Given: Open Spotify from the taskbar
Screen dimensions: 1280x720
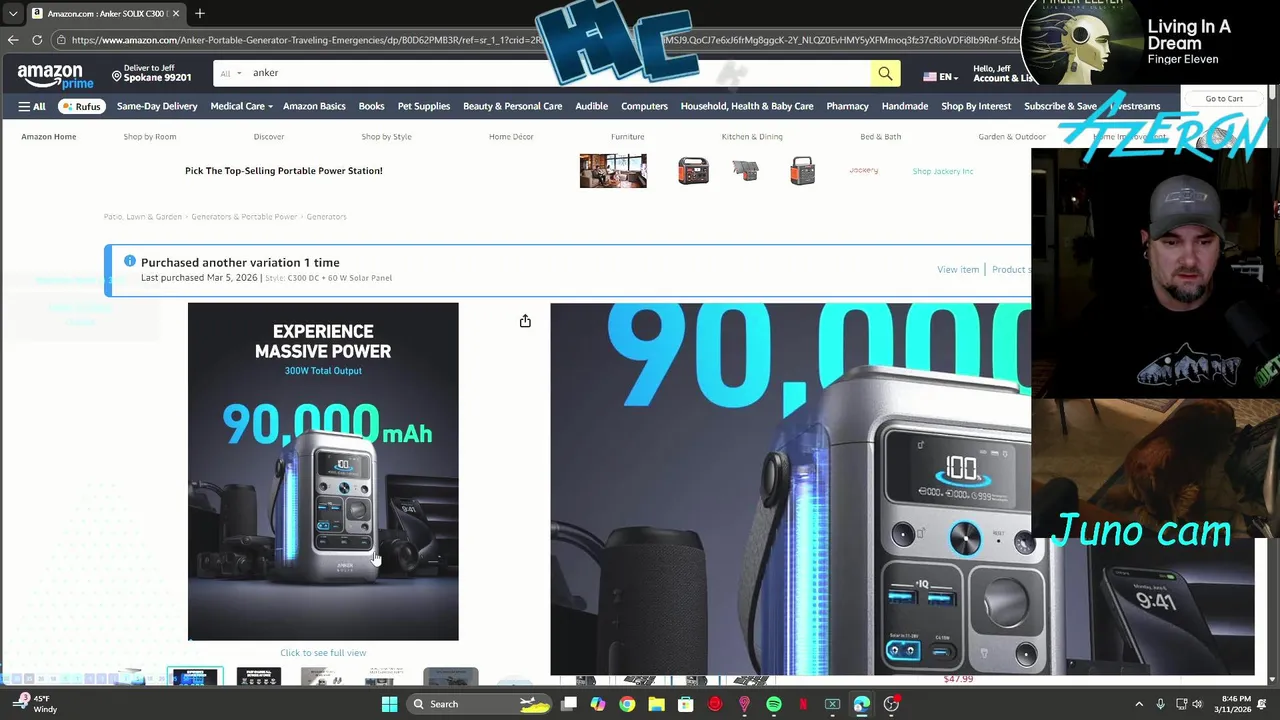Looking at the screenshot, I should pos(774,704).
